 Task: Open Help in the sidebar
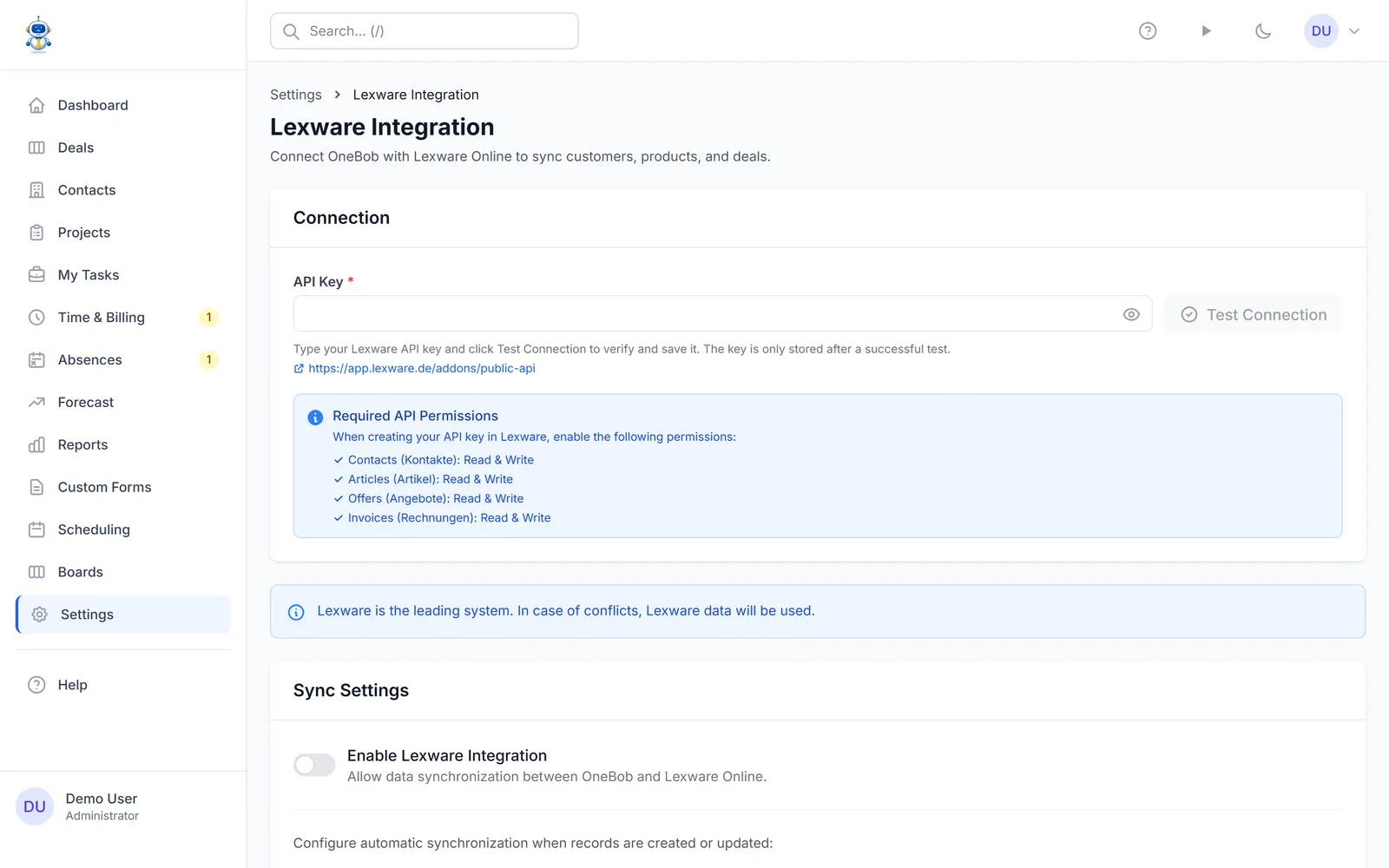[x=123, y=685]
